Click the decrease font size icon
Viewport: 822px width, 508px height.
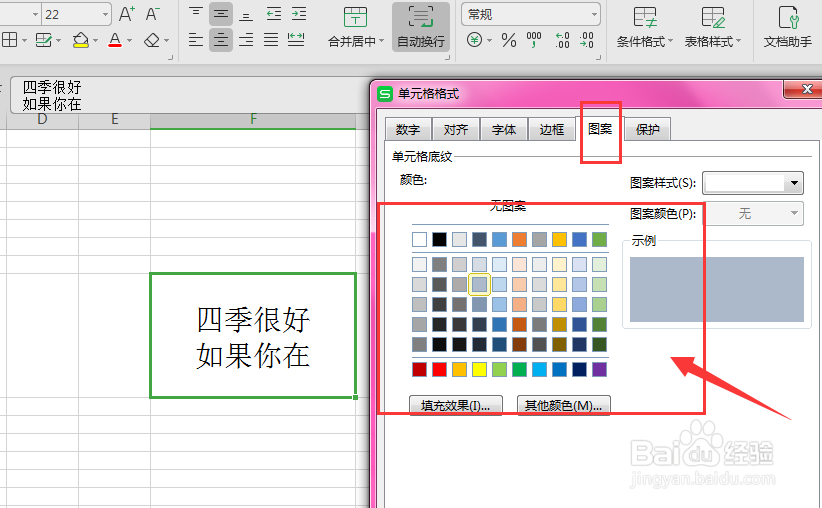tap(152, 14)
